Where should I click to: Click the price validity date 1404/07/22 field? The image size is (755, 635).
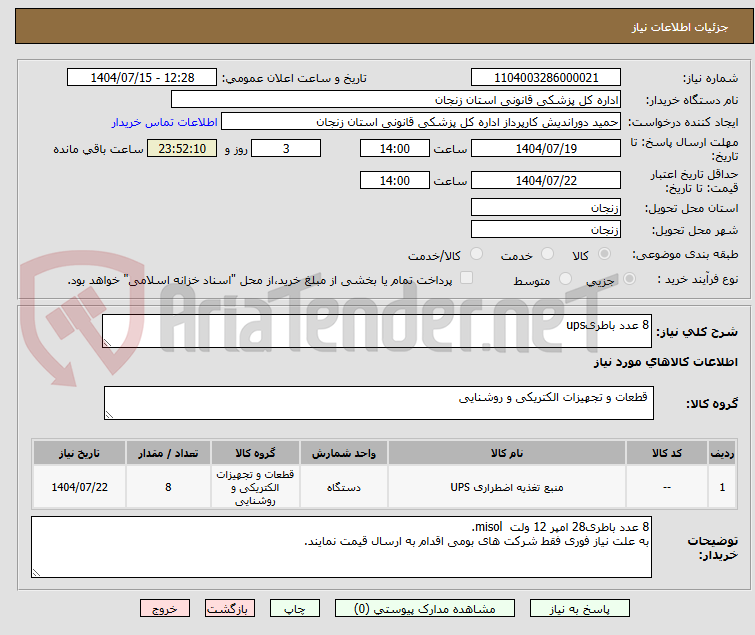pos(546,181)
